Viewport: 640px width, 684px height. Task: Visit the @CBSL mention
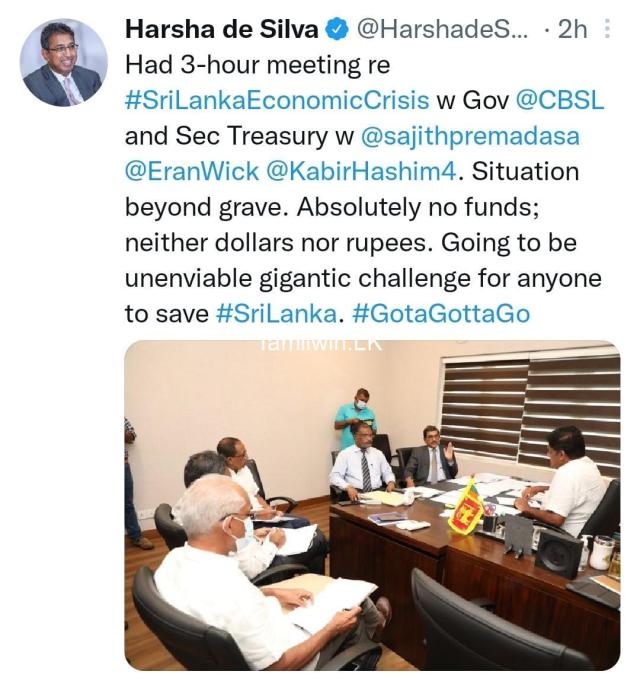pos(560,100)
